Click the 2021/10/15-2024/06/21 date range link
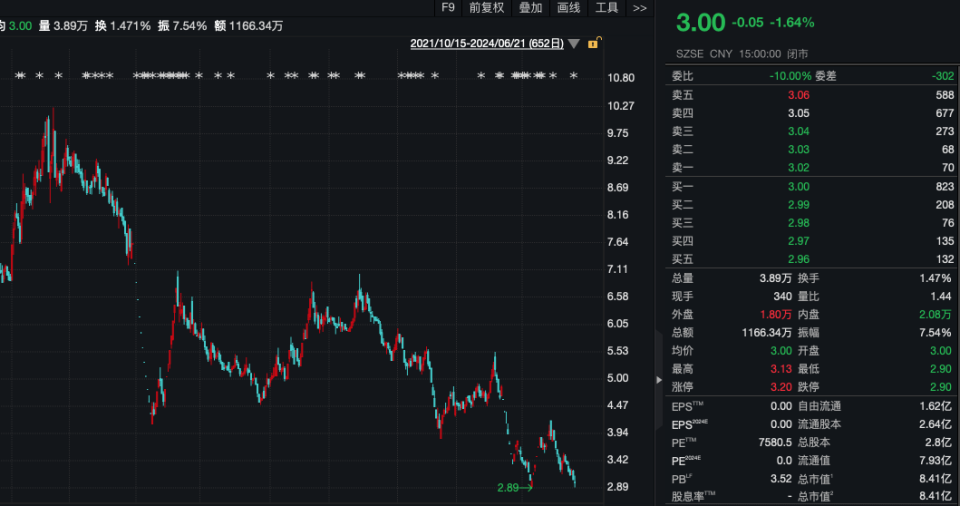Viewport: 960px width, 506px height. pyautogui.click(x=487, y=44)
